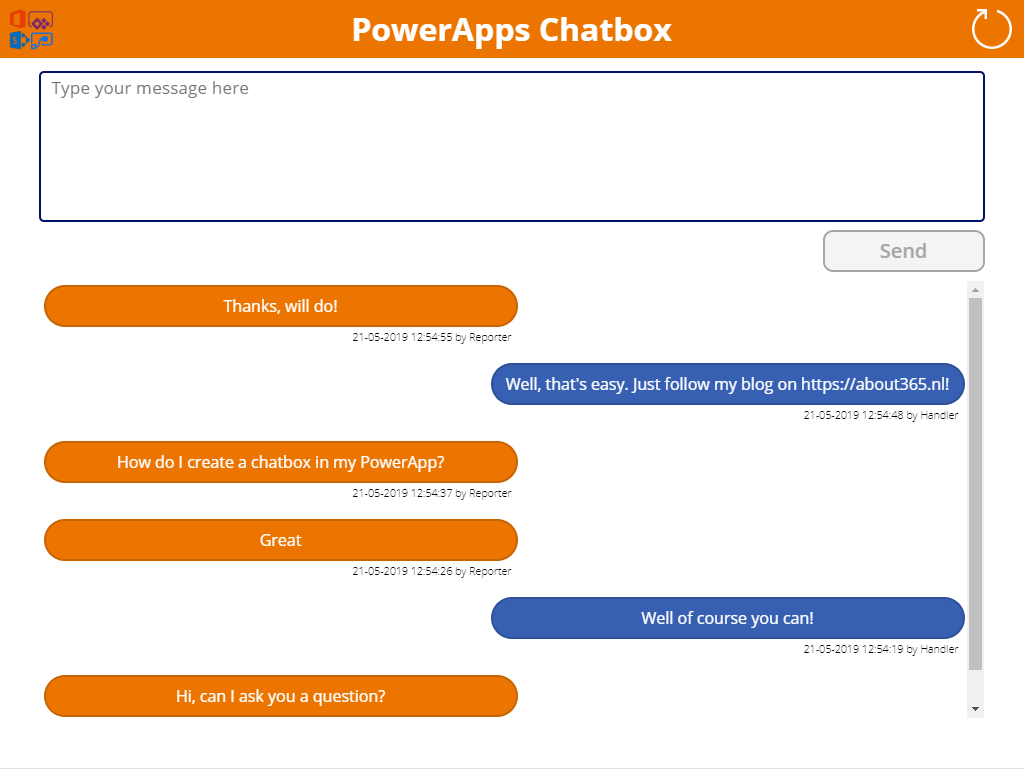Click the scrollbar down arrow
This screenshot has height=769, width=1024.
975,706
